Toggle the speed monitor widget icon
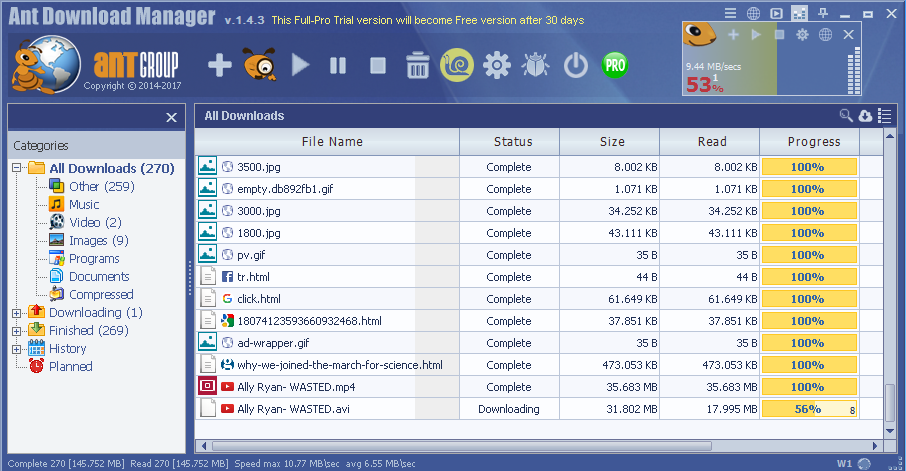 point(799,13)
